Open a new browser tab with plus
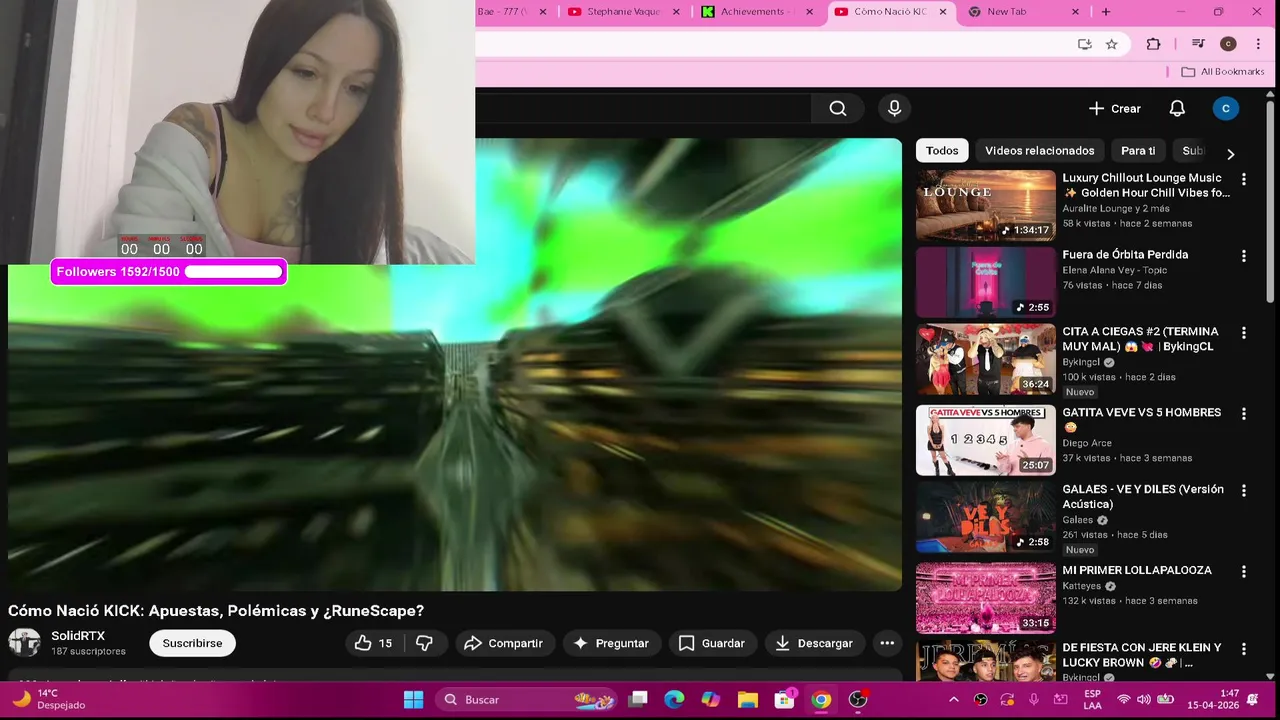The height and width of the screenshot is (720, 1280). 1106,12
